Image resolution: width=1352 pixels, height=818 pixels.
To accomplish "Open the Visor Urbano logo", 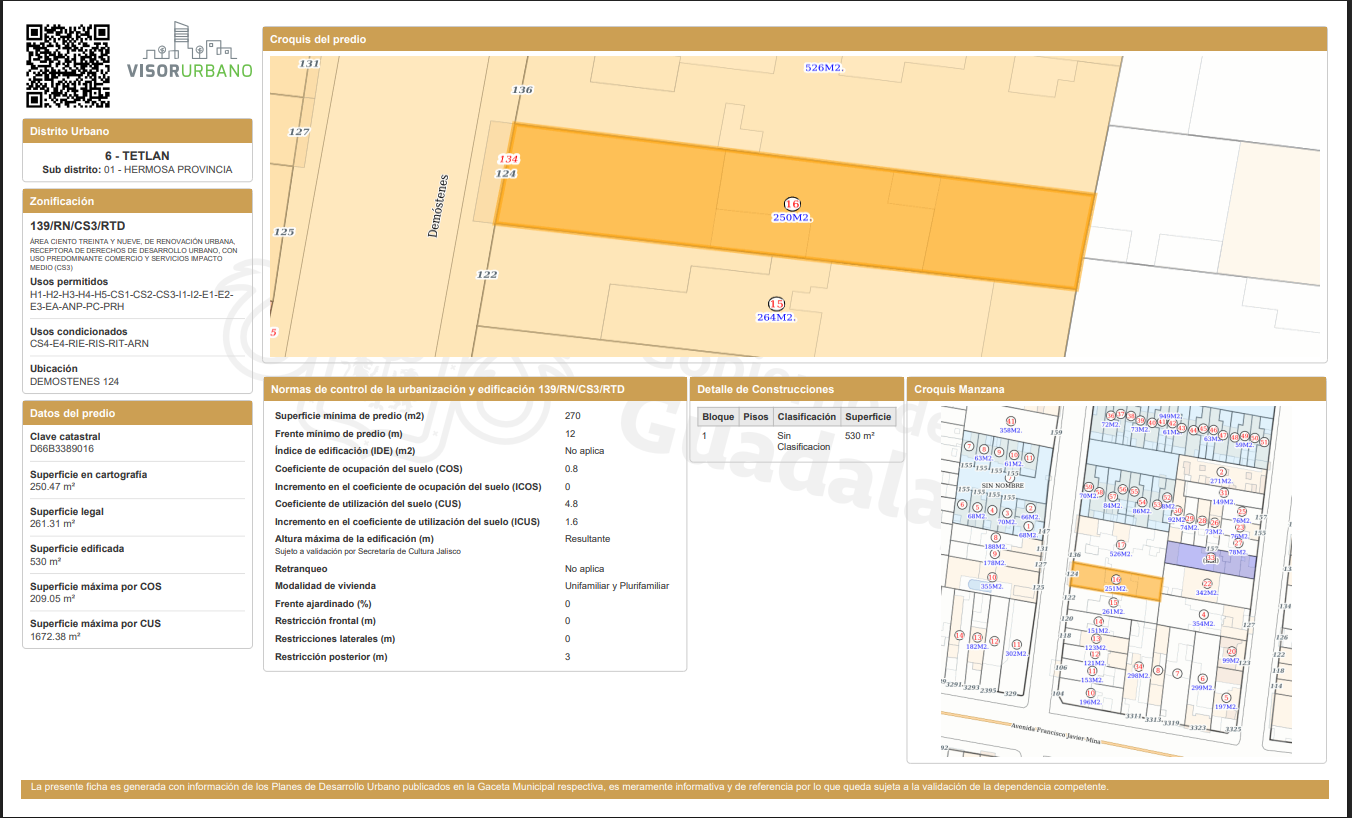I will pos(189,51).
